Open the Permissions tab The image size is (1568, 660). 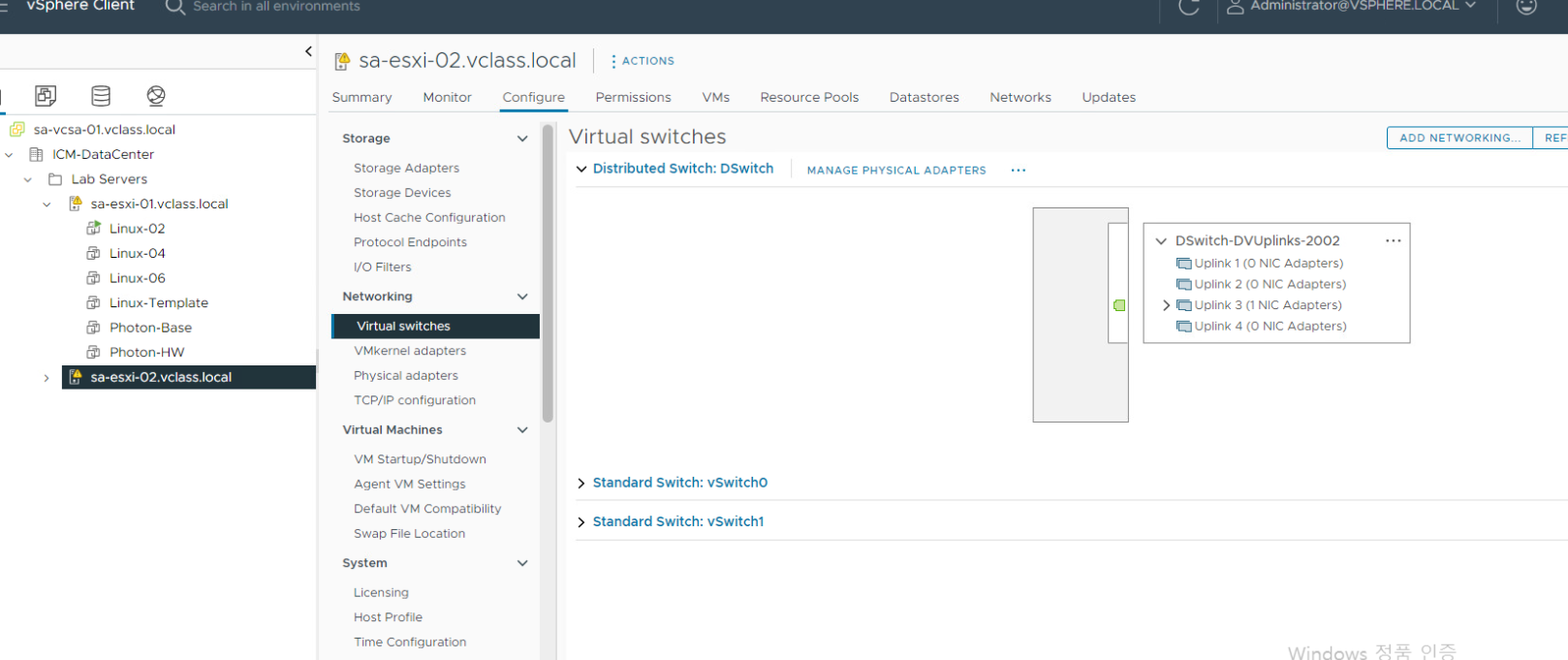633,97
